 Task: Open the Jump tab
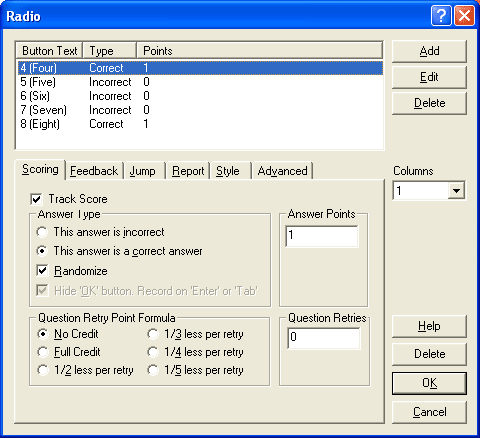143,171
